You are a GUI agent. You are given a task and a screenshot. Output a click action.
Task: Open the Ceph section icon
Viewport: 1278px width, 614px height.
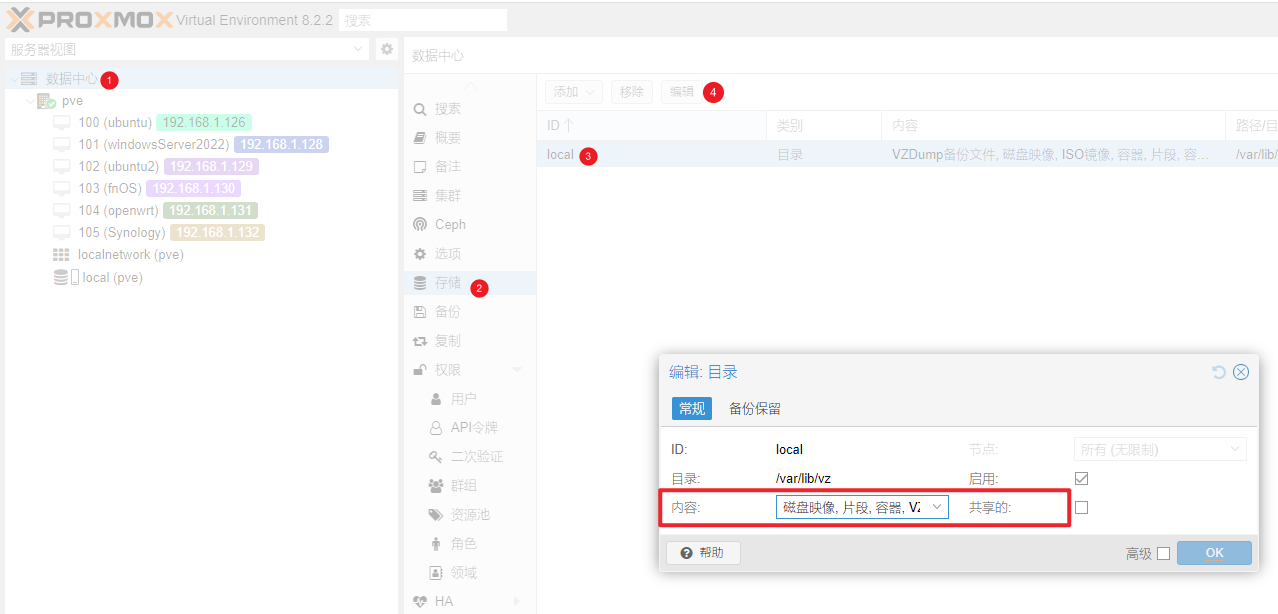[x=420, y=225]
